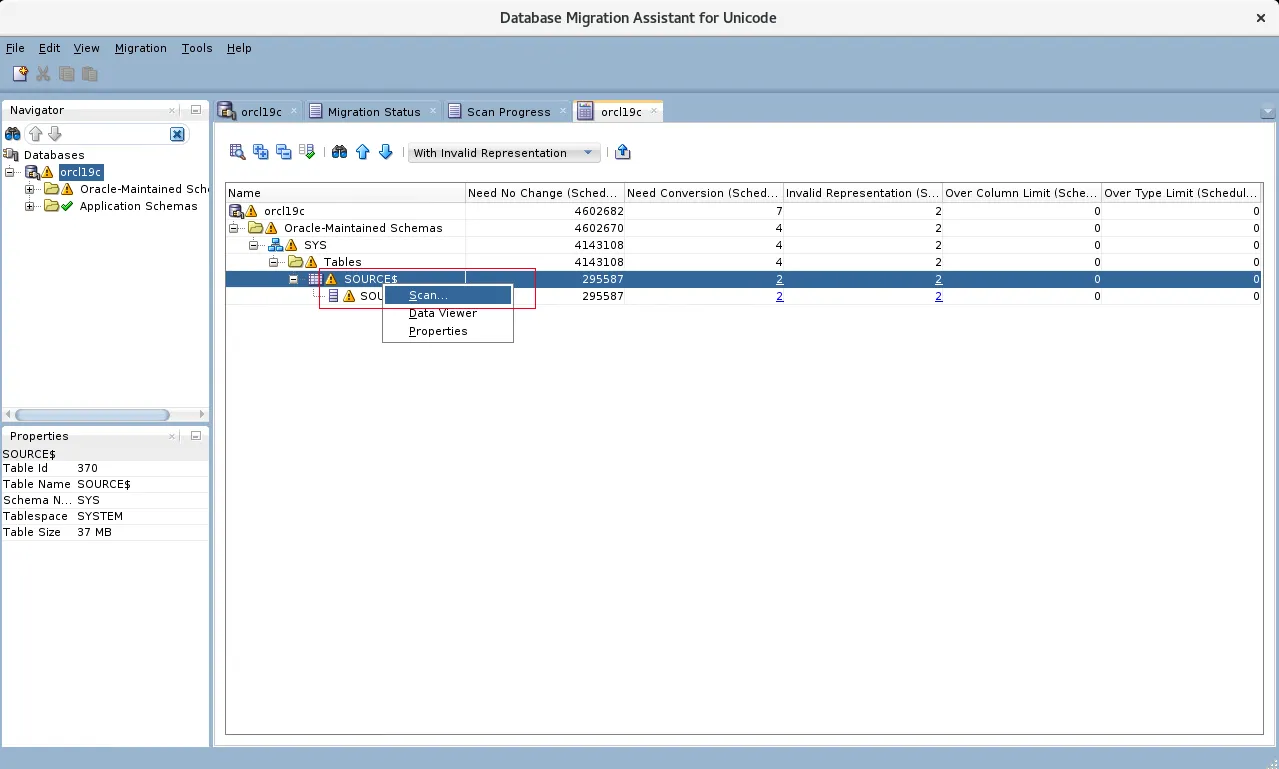
Task: Choose Scan... from the context menu
Action: [x=428, y=296]
